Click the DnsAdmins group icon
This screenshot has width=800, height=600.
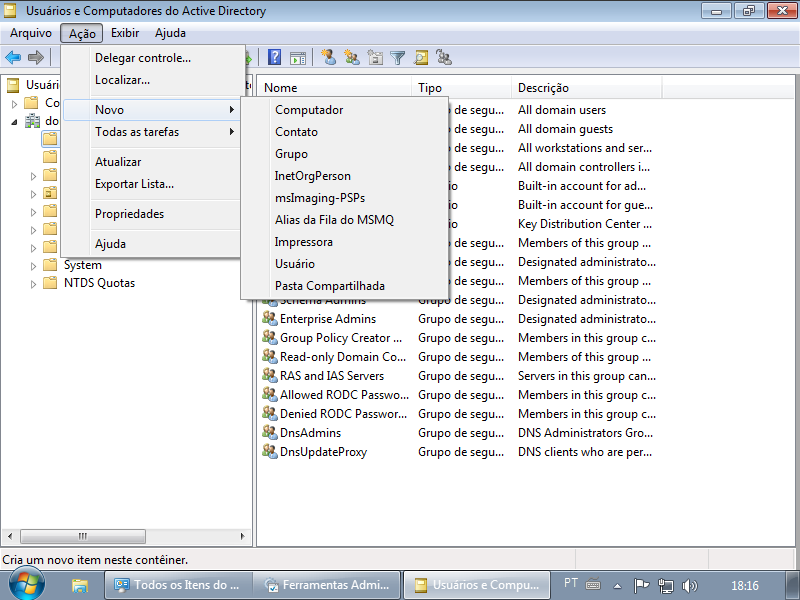point(270,432)
